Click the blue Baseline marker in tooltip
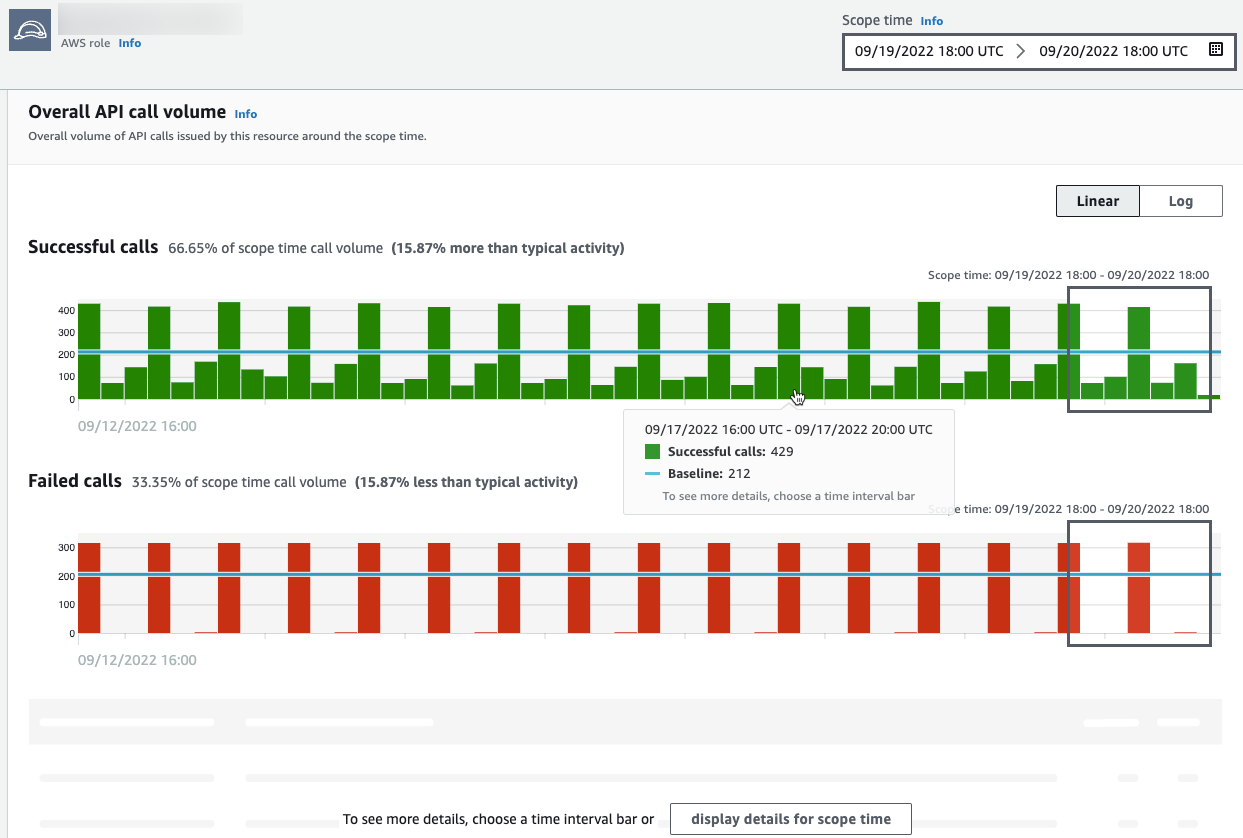This screenshot has height=838, width=1243. (653, 474)
